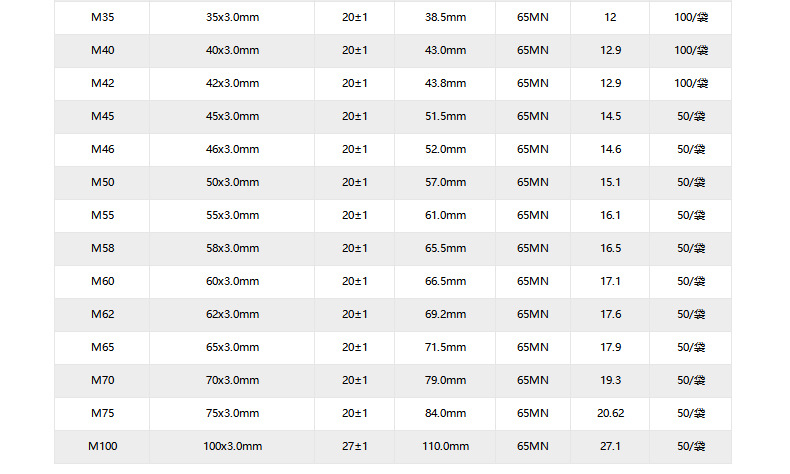Image resolution: width=790 pixels, height=474 pixels.
Task: Select the 16.5 value cell
Action: [x=610, y=248]
